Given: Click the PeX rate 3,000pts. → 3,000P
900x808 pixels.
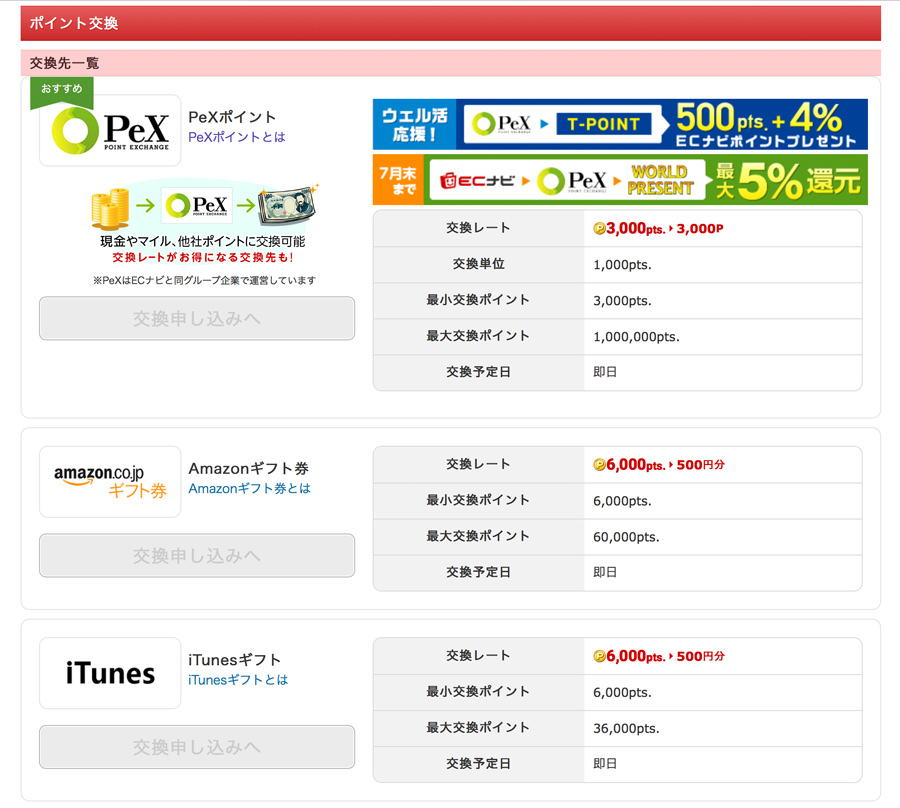Looking at the screenshot, I should coord(658,228).
